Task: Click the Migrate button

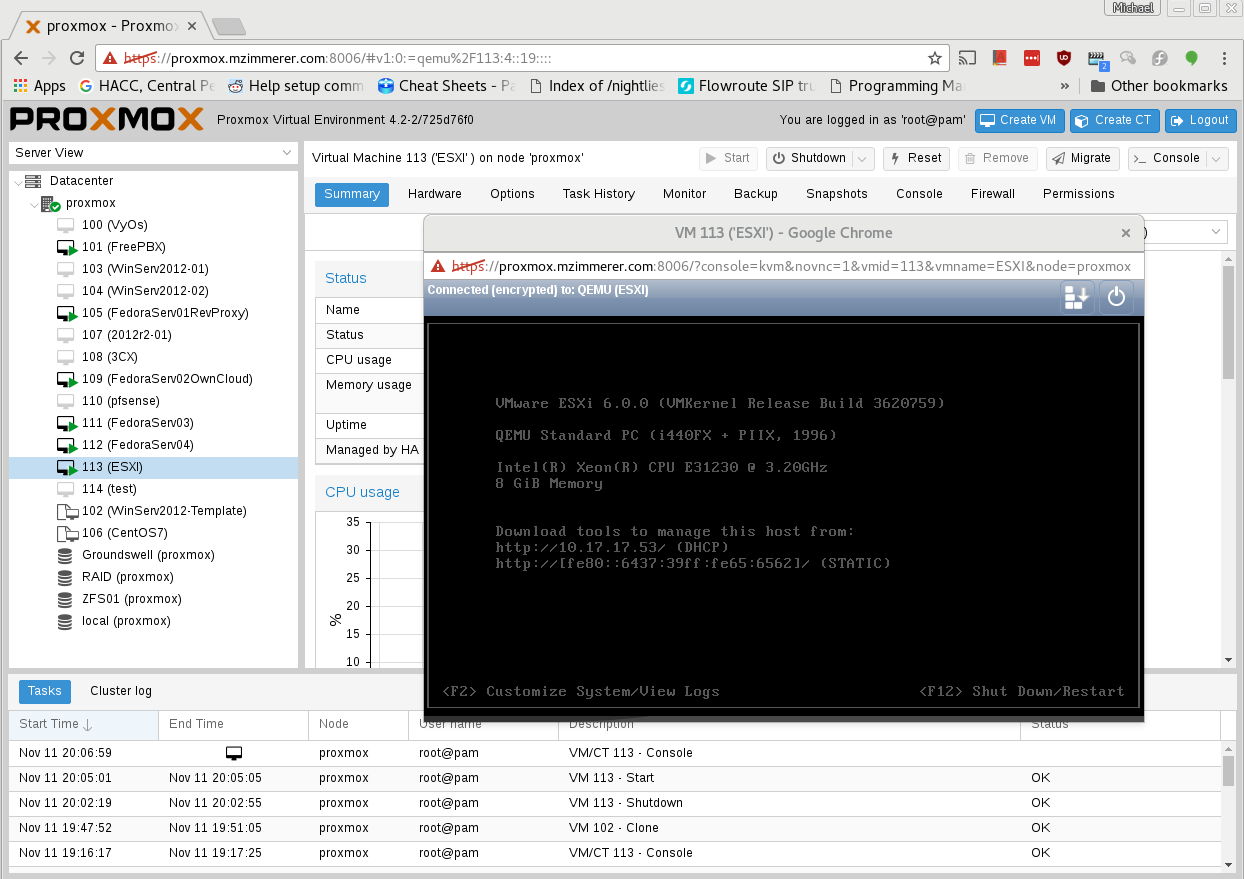Action: click(x=1082, y=158)
